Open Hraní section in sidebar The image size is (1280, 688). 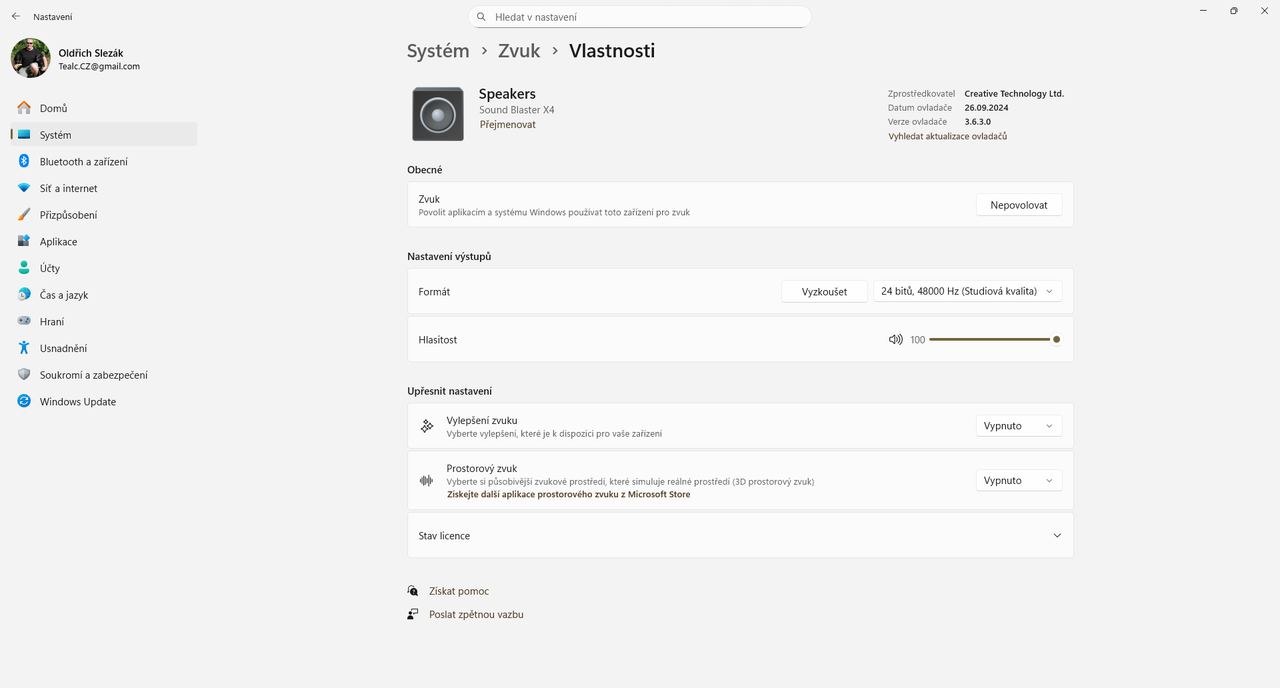(104, 321)
